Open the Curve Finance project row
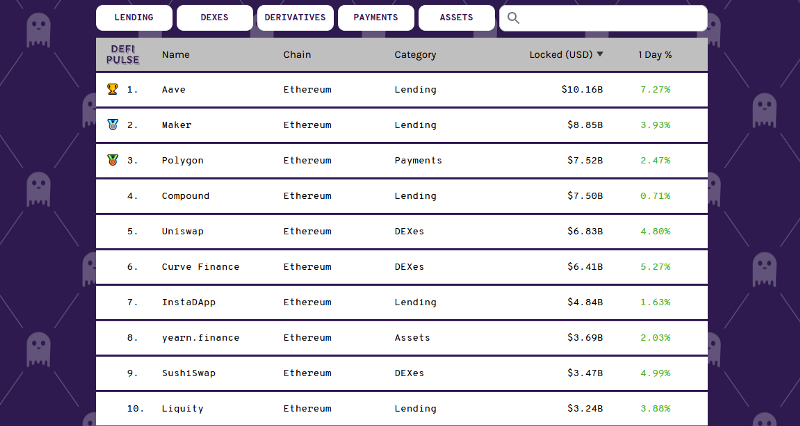The image size is (800, 426). click(x=402, y=267)
